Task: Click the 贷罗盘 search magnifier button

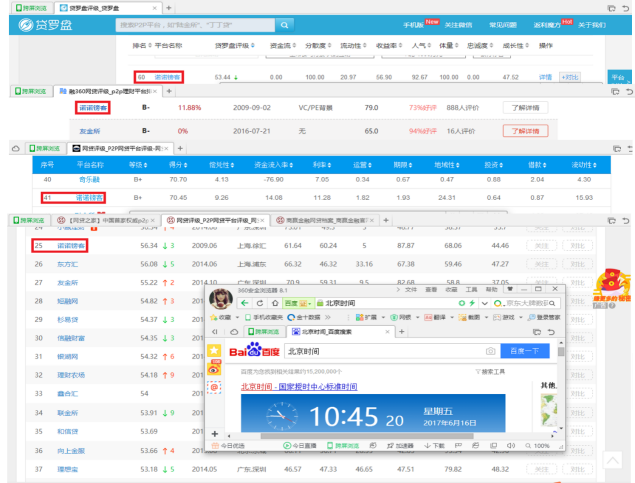Action: [x=285, y=25]
